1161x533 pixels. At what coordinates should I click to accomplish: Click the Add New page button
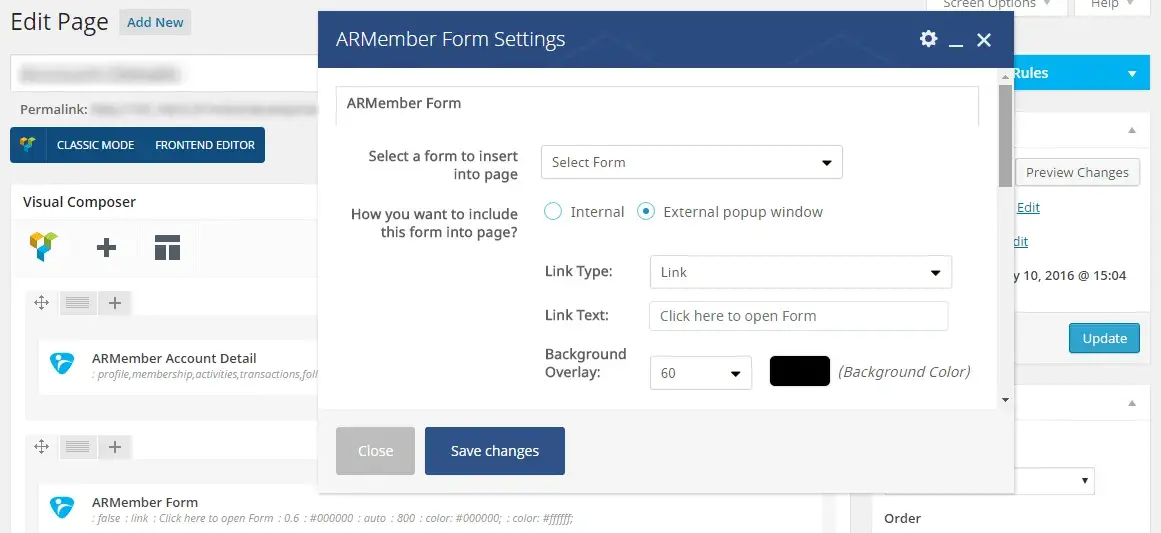click(x=155, y=22)
